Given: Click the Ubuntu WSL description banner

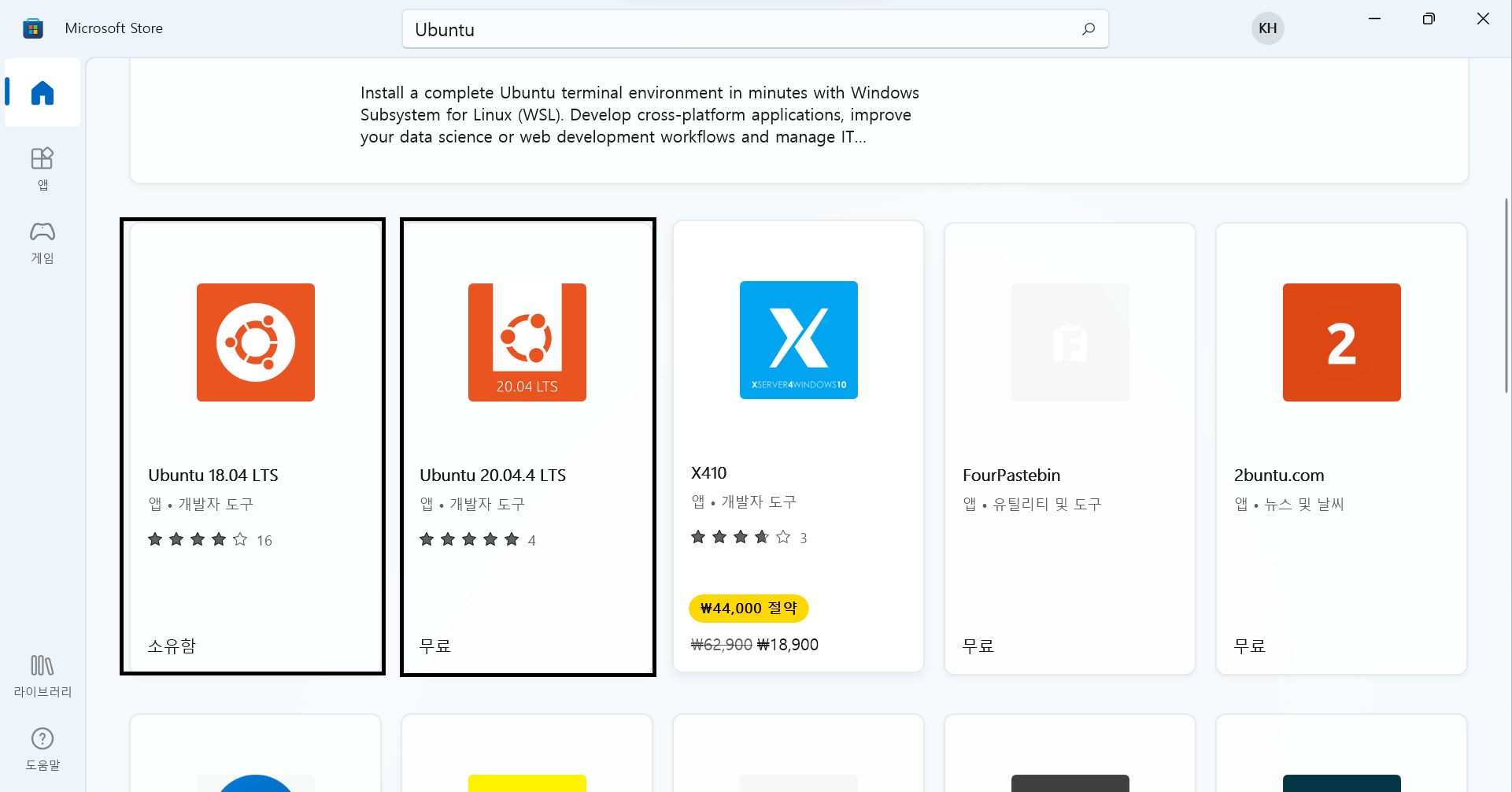Looking at the screenshot, I should [x=799, y=120].
